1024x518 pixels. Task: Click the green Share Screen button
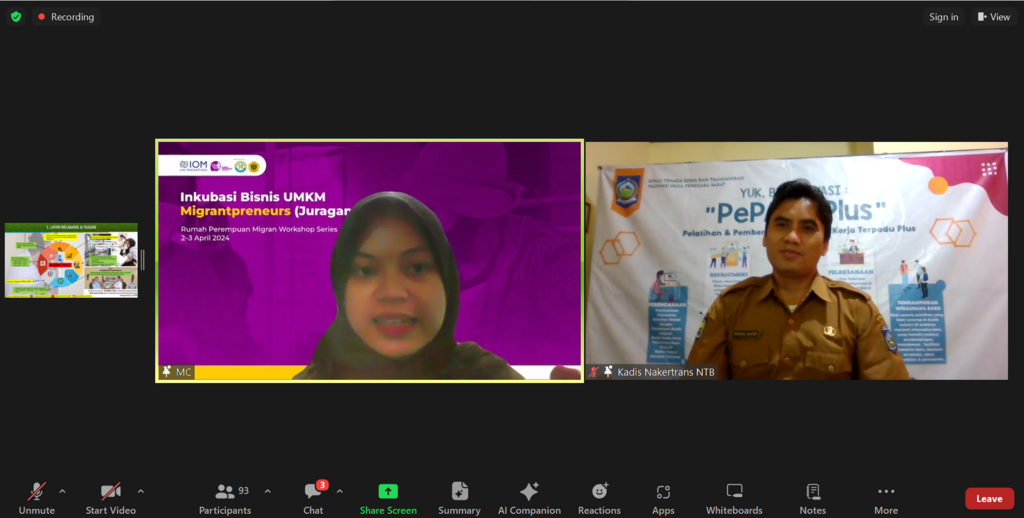tap(388, 497)
